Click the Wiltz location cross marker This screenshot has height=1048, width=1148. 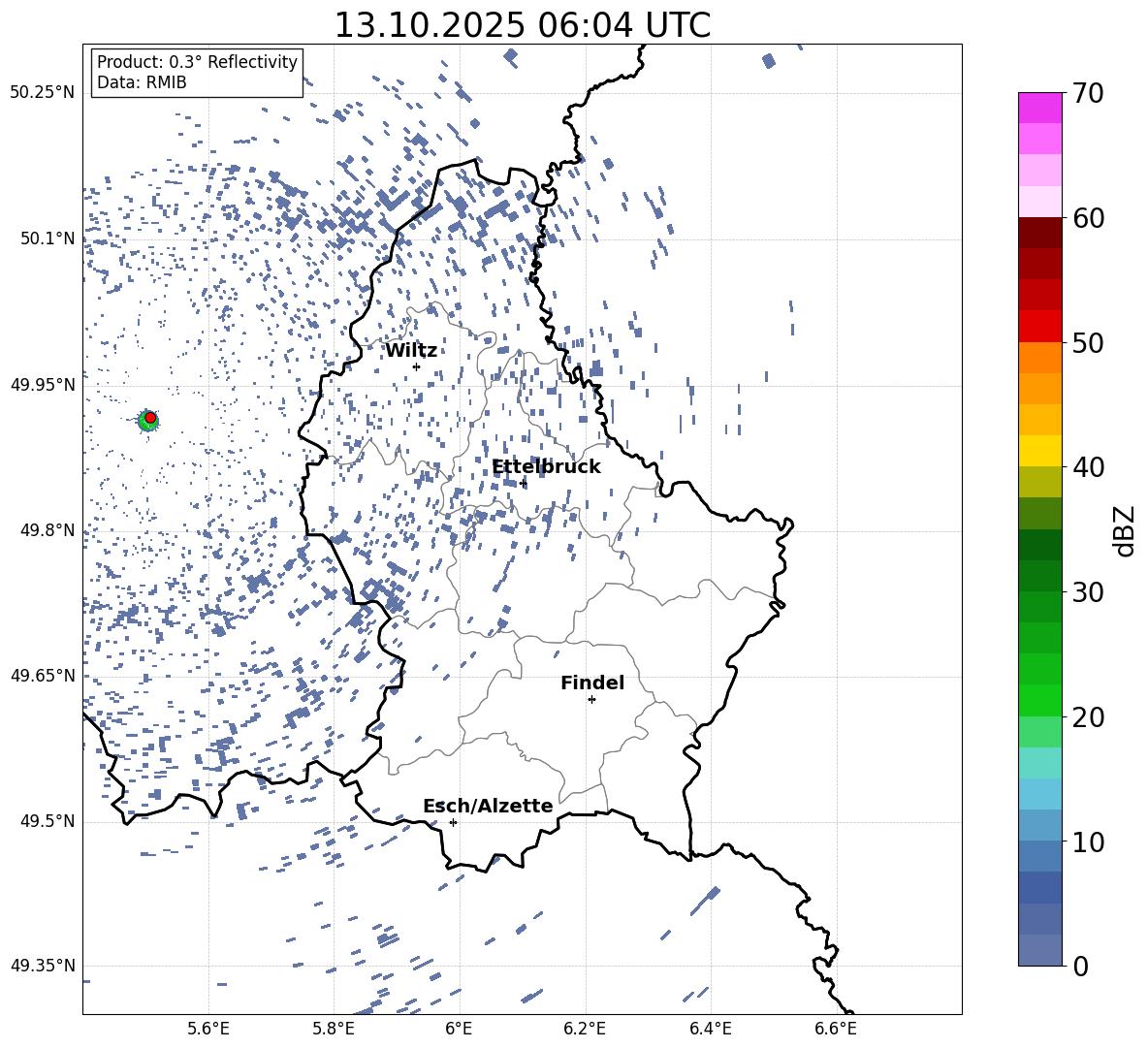tap(417, 366)
